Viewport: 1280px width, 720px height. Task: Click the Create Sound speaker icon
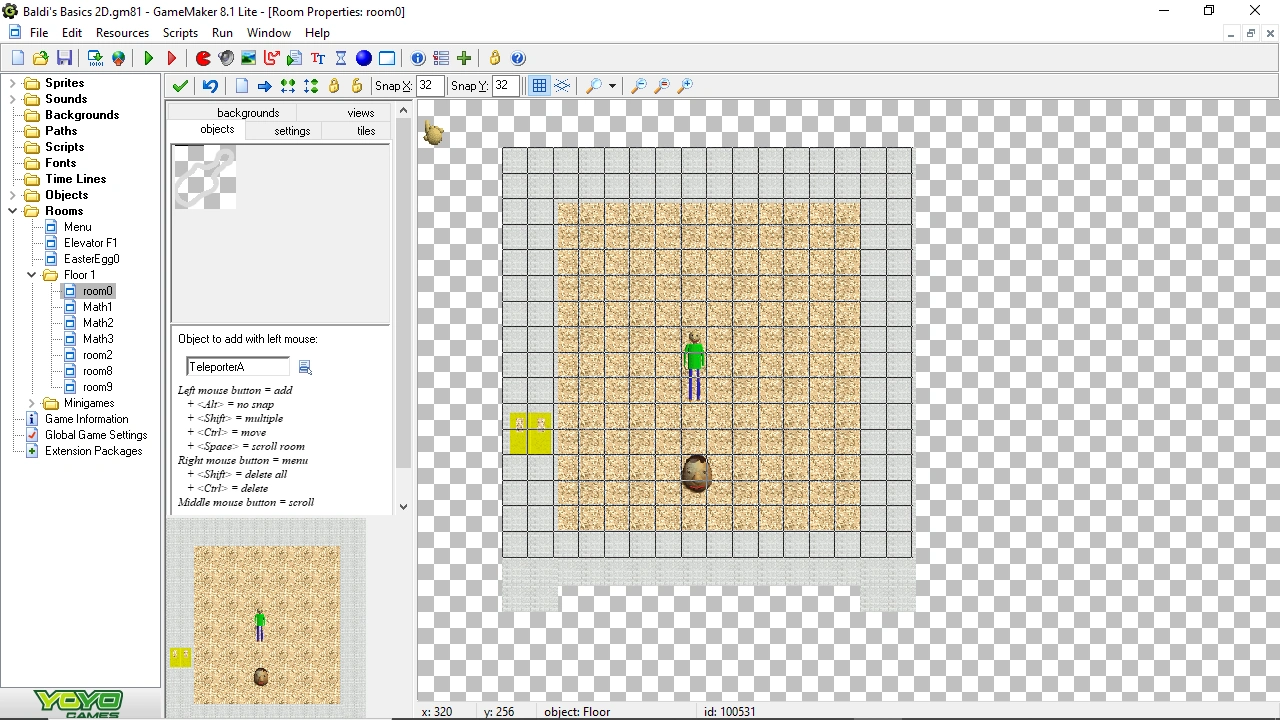[226, 58]
